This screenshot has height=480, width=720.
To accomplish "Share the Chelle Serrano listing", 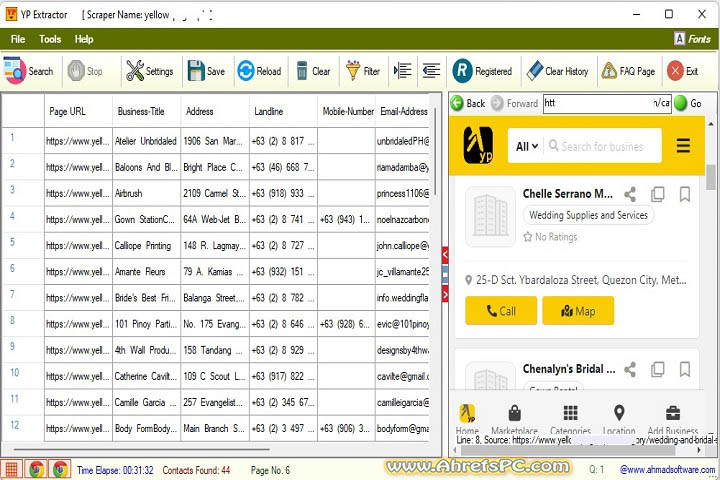I will (630, 194).
